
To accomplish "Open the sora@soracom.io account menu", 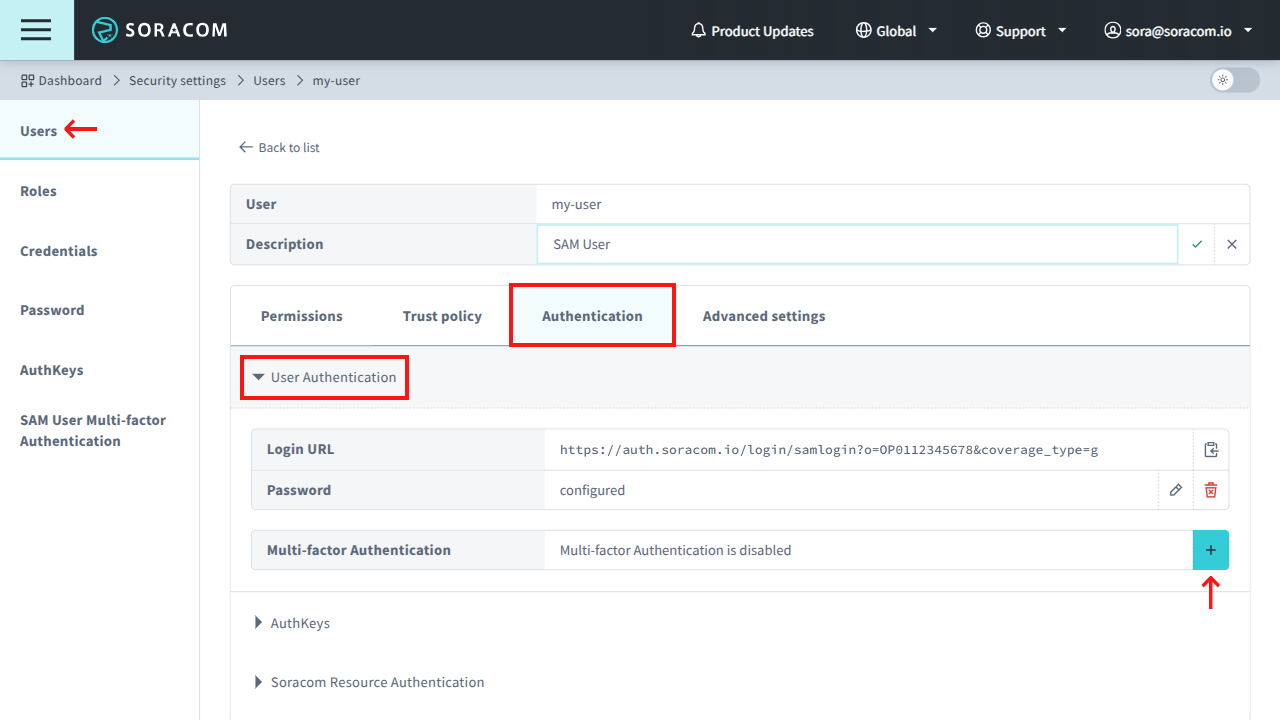I will coord(1177,30).
